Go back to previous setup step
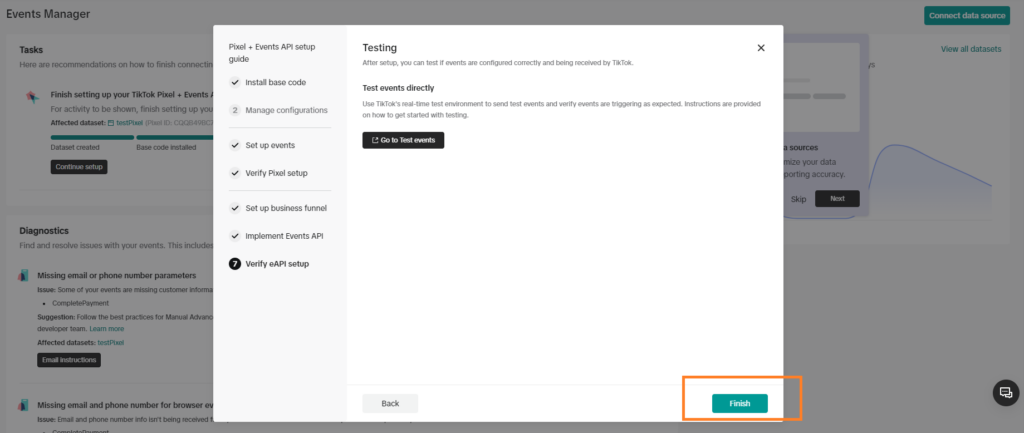 [x=390, y=403]
